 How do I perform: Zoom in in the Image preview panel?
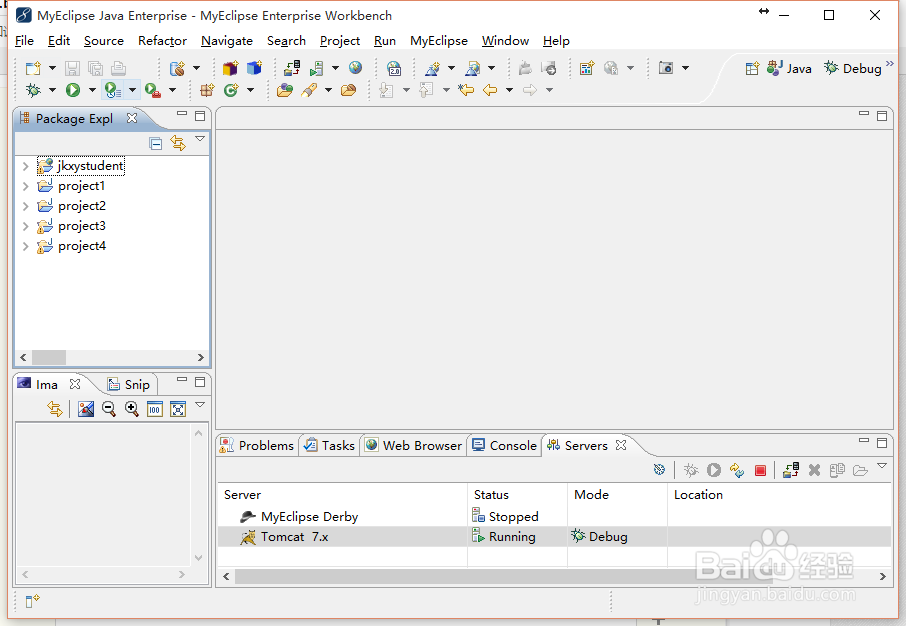click(x=132, y=409)
